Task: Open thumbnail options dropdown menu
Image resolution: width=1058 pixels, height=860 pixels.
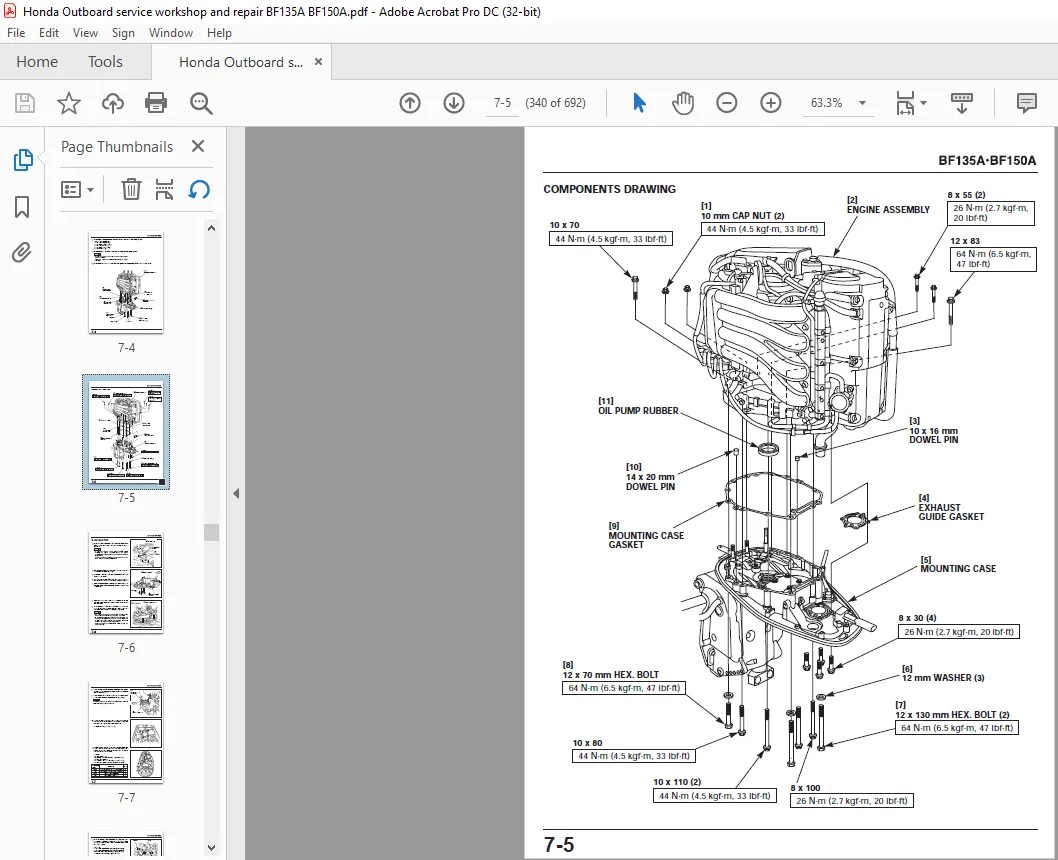Action: (77, 190)
